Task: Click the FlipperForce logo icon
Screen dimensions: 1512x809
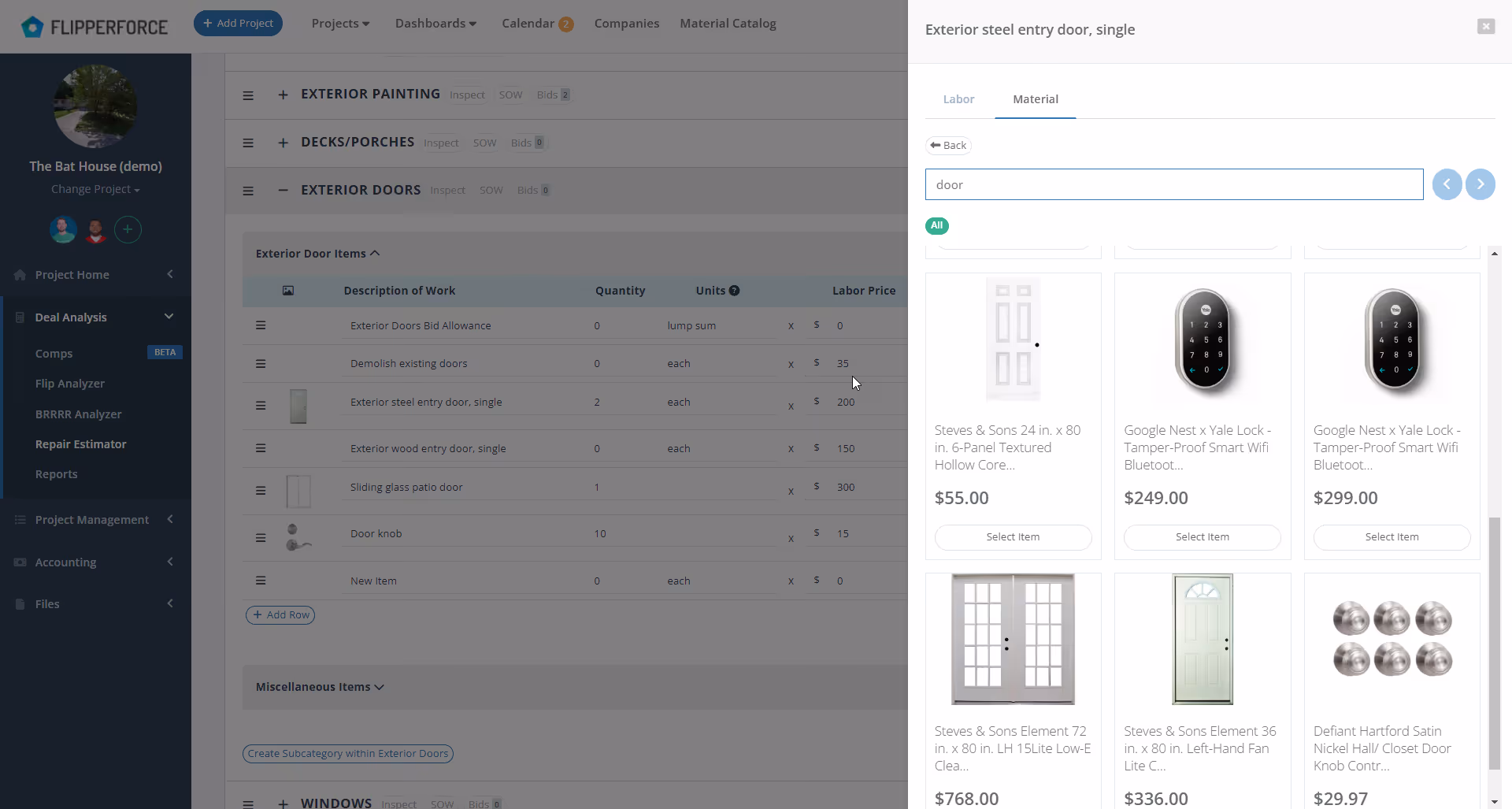Action: (x=32, y=28)
